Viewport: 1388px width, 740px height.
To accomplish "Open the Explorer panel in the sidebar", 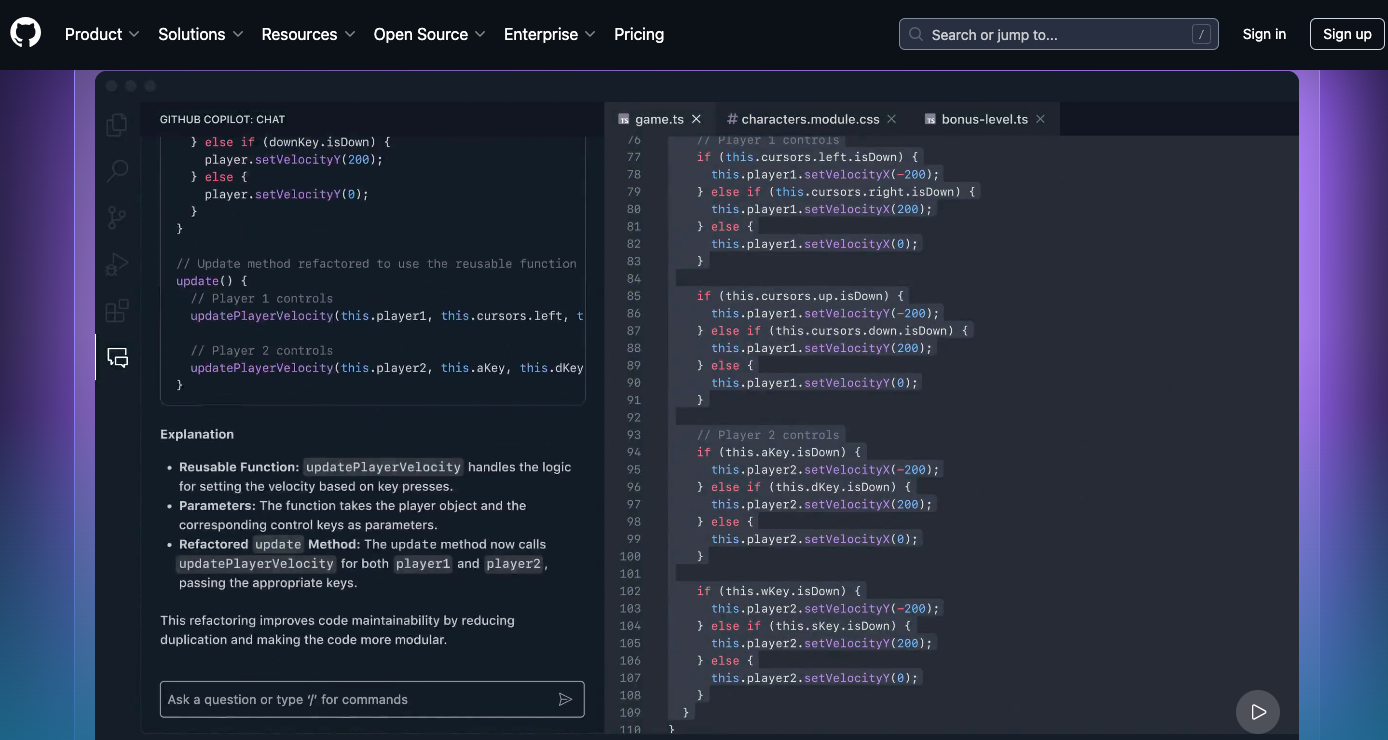I will pyautogui.click(x=117, y=124).
